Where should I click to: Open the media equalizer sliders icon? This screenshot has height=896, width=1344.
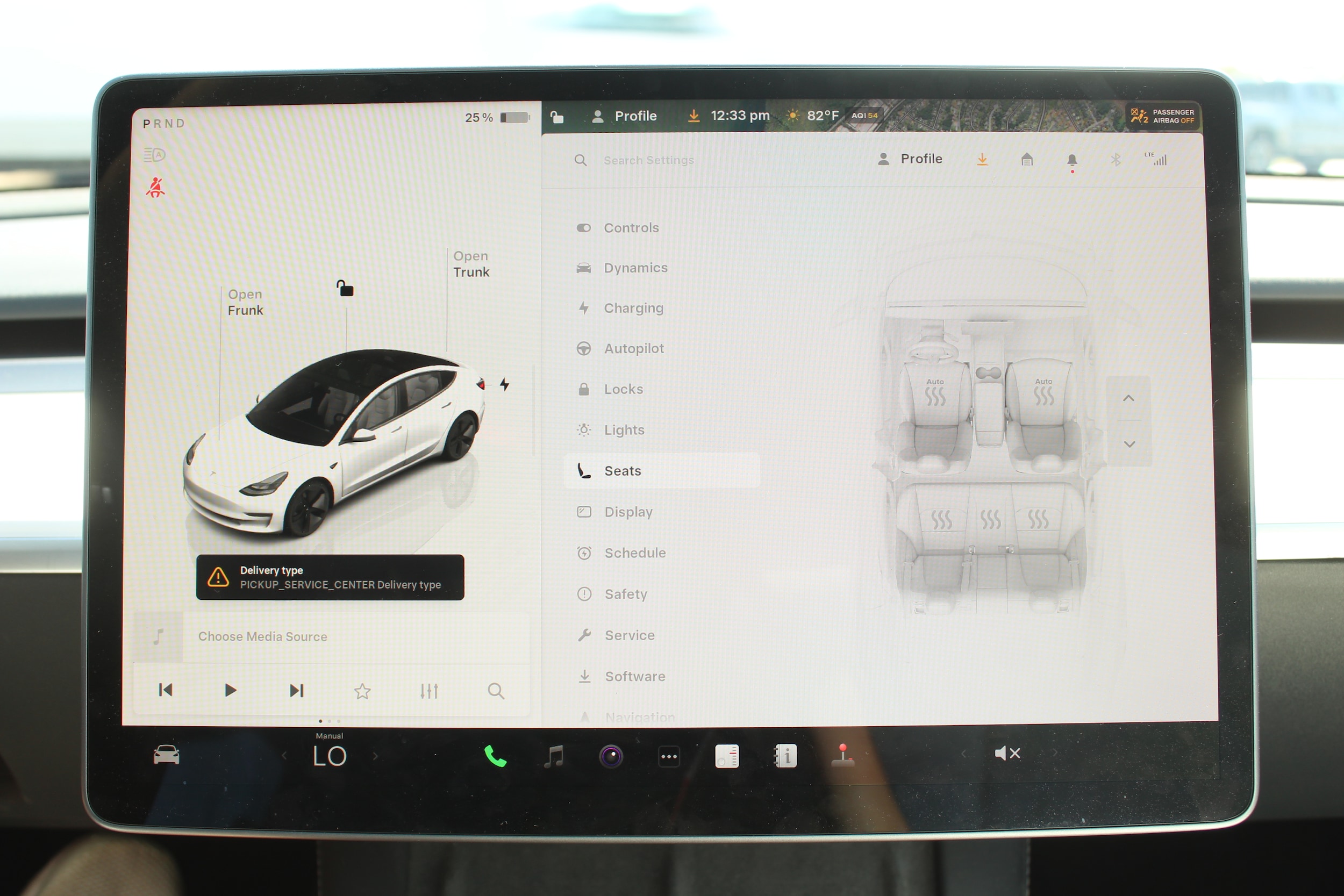(429, 691)
